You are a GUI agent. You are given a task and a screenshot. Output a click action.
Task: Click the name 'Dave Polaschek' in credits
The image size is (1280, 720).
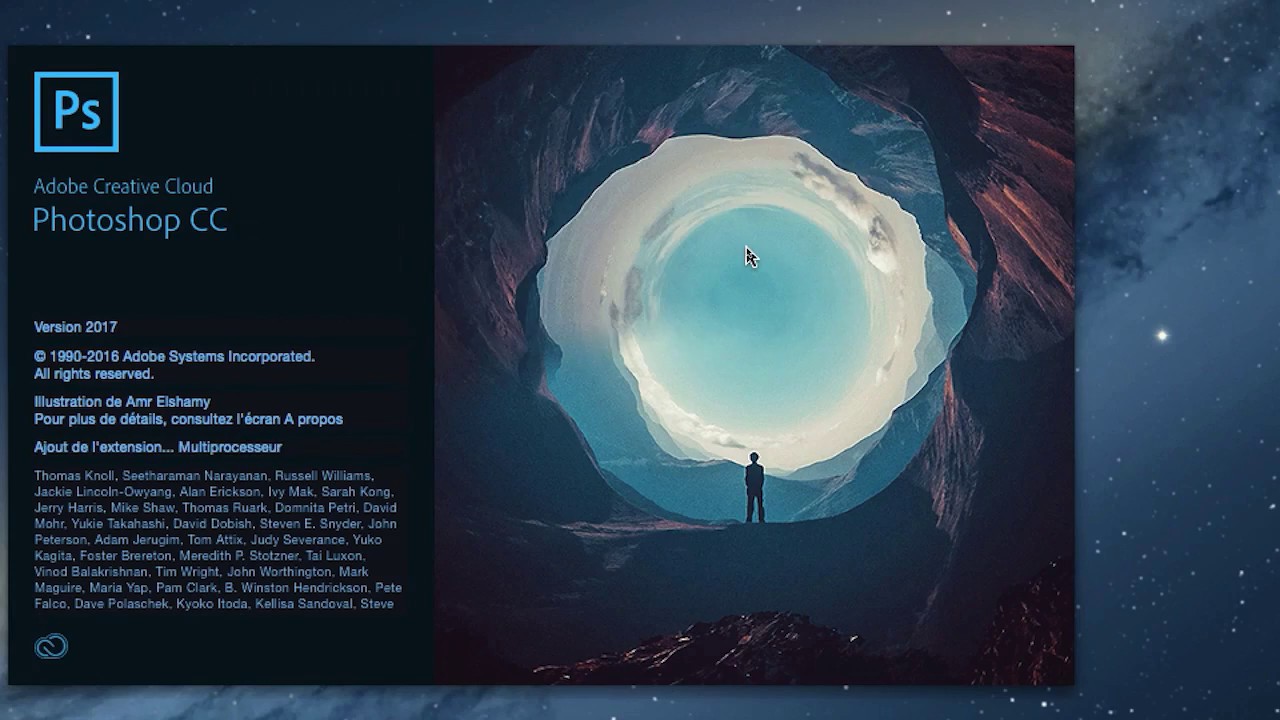tap(123, 604)
